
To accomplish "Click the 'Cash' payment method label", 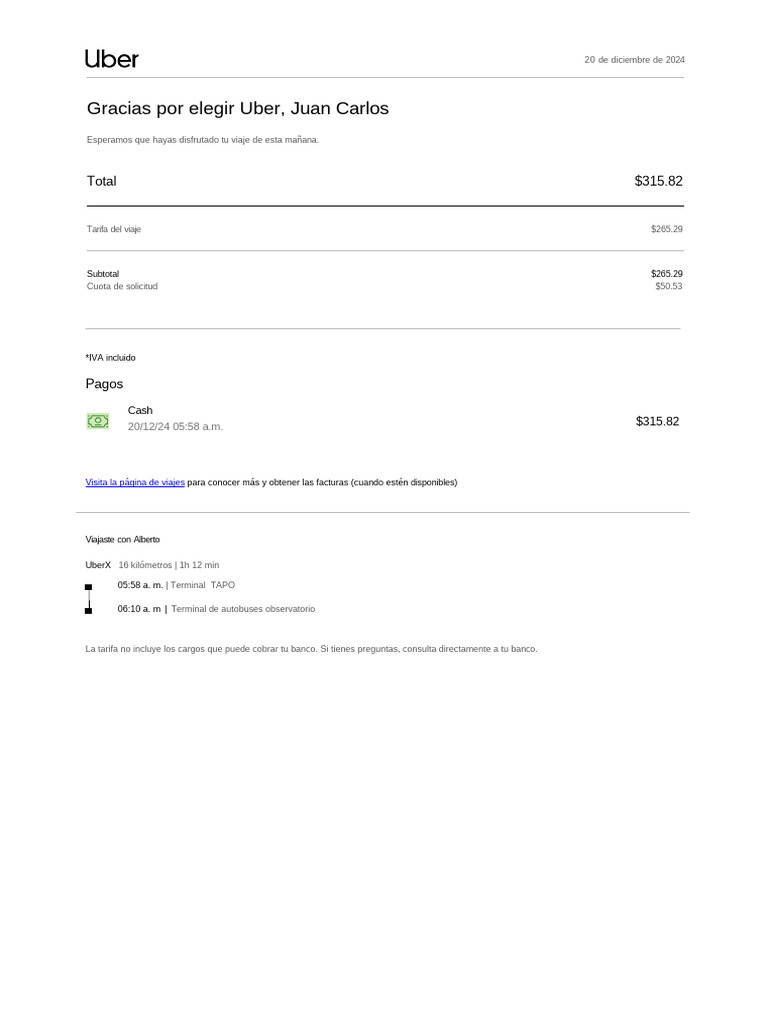I will pyautogui.click(x=140, y=410).
